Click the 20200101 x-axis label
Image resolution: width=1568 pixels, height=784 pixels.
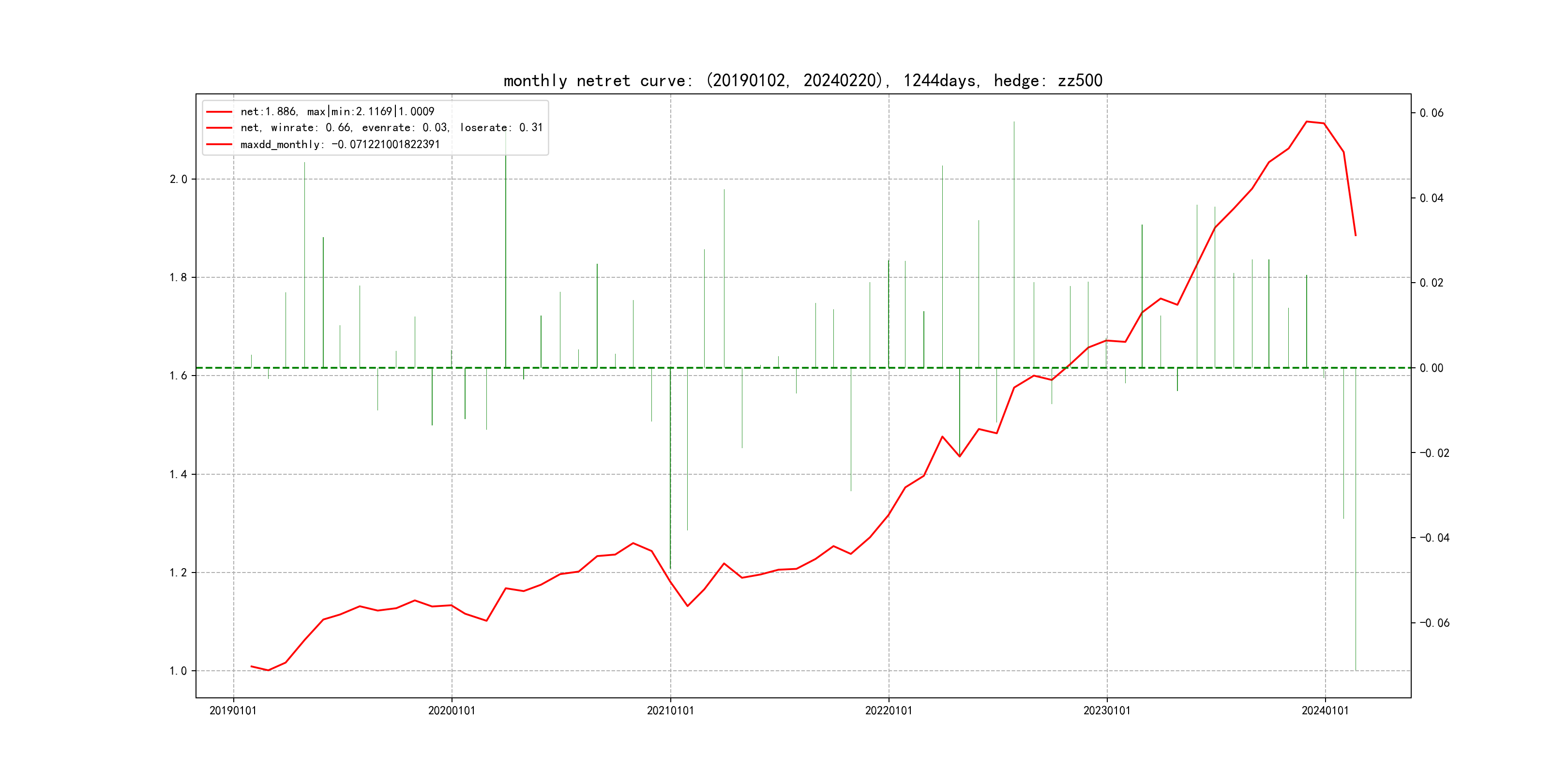451,710
